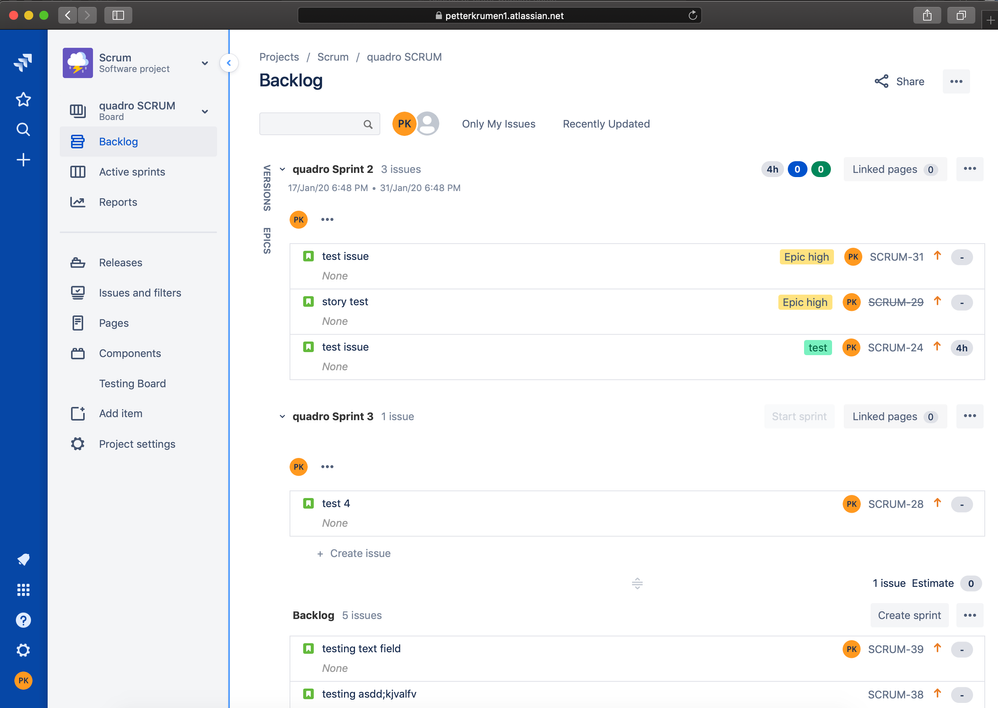Screen dimensions: 998x708
Task: Open notifications feedback icon in blue sidebar
Action: coord(23,560)
